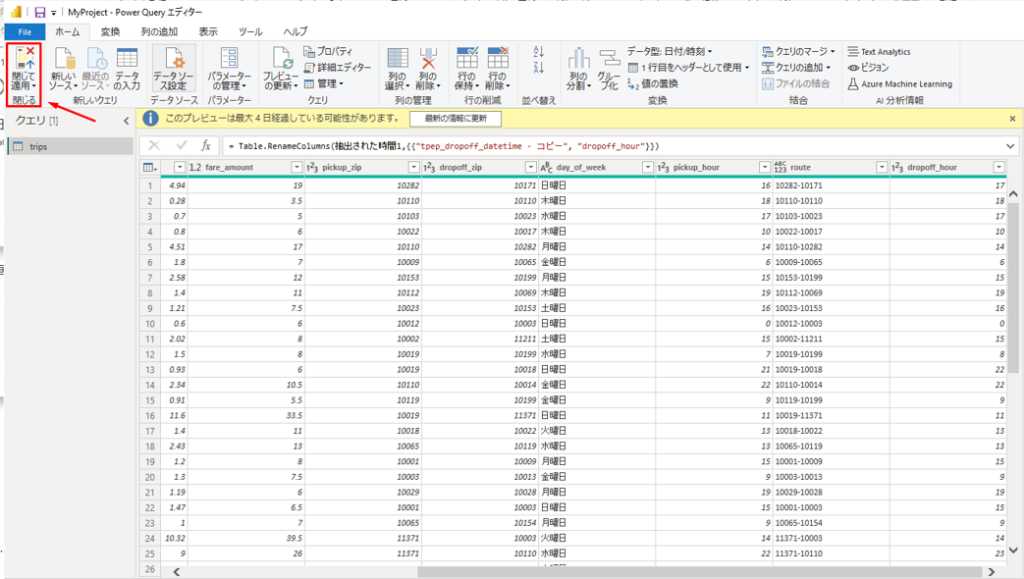This screenshot has width=1024, height=579.
Task: Open the データ型: 日付/時刻 dropdown
Action: (x=671, y=51)
